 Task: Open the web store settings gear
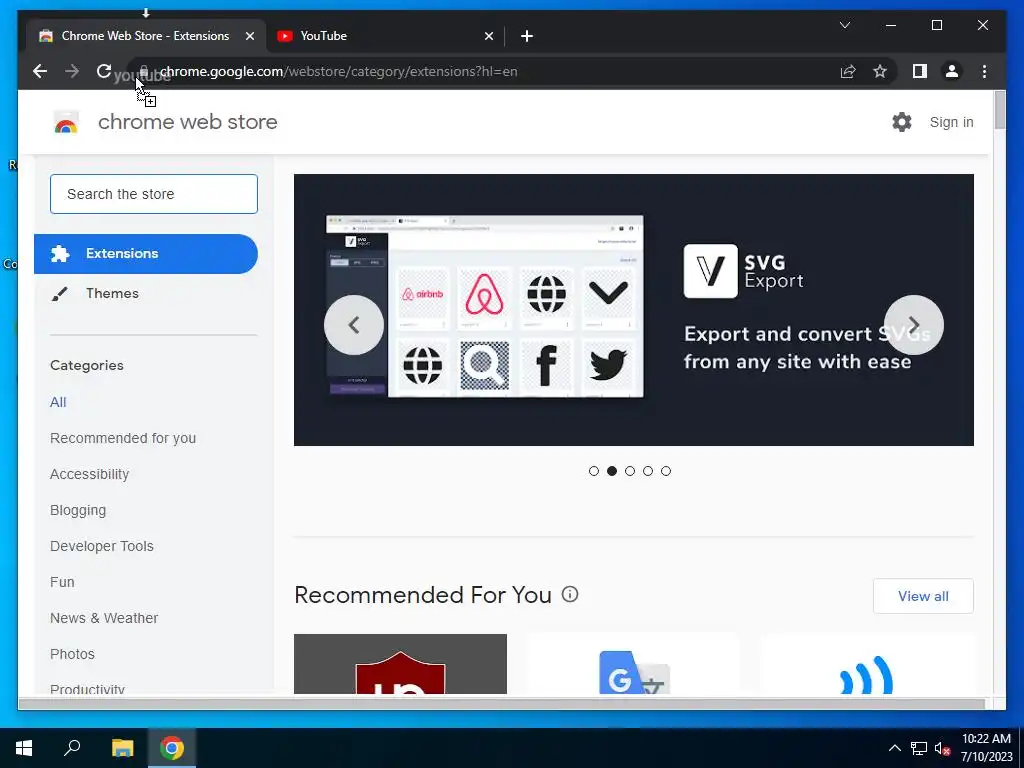(x=902, y=122)
